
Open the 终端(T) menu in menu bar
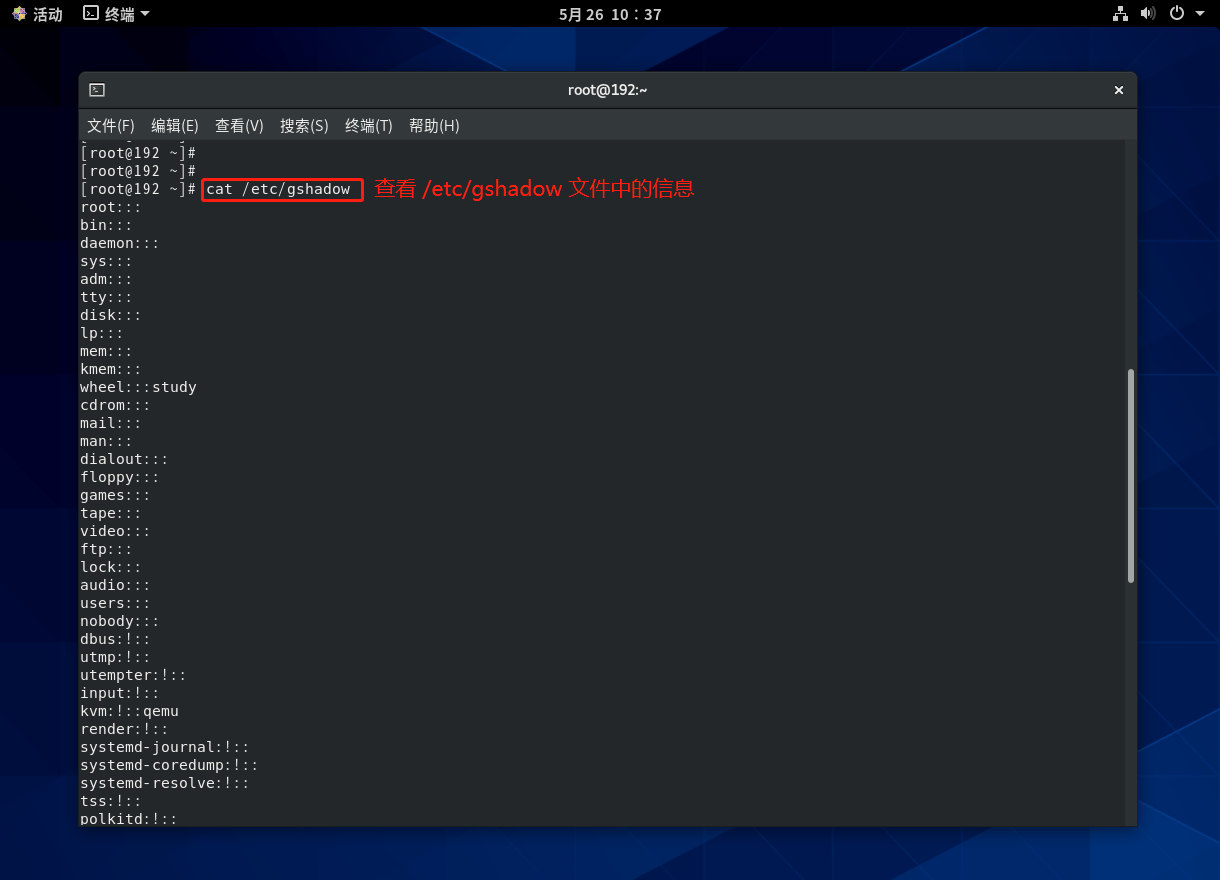(x=368, y=126)
